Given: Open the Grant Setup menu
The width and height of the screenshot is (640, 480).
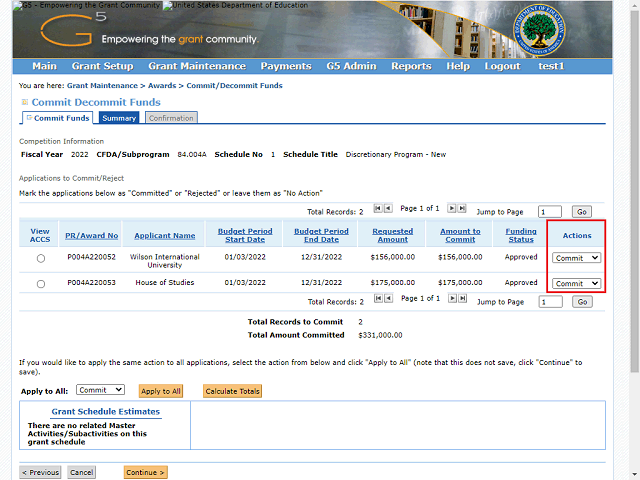Looking at the screenshot, I should pos(102,66).
